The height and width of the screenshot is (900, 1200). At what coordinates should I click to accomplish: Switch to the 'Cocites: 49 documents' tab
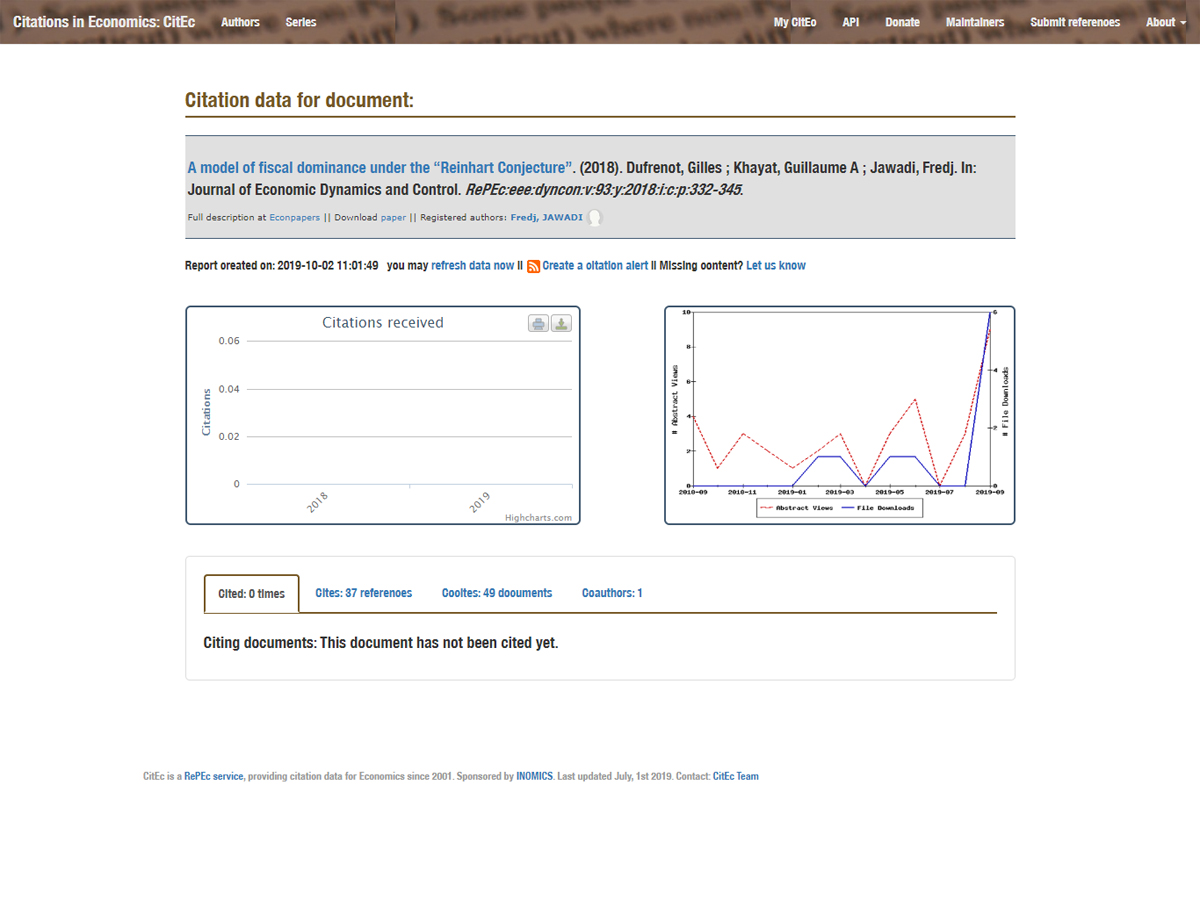tap(497, 593)
